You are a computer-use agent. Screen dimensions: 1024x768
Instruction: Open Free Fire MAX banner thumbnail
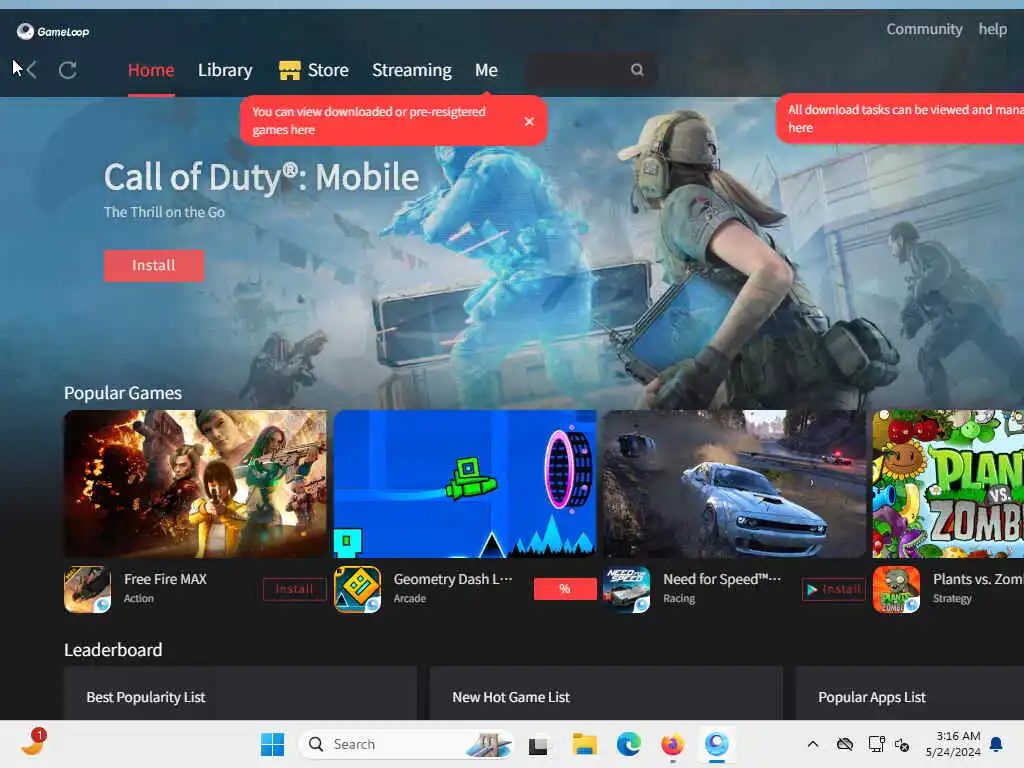click(x=195, y=484)
